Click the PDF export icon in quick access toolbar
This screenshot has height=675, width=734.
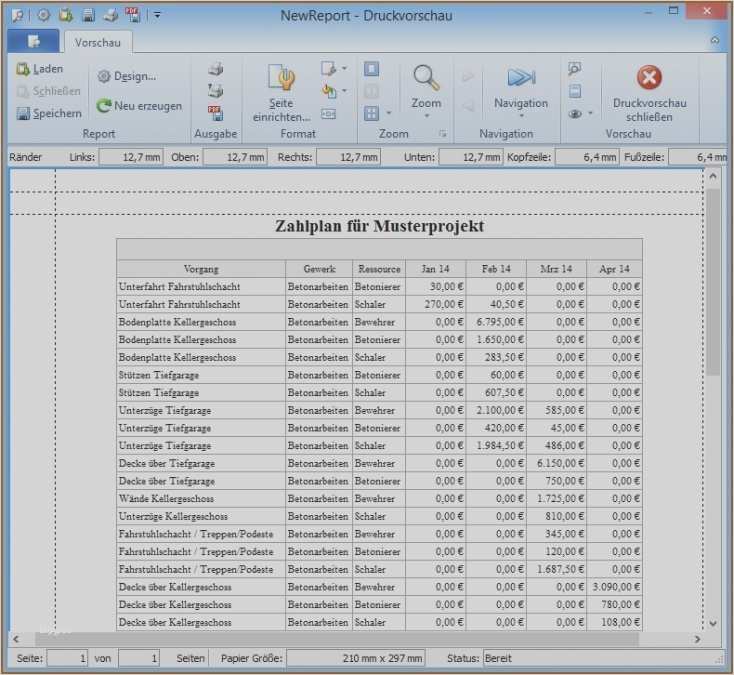(x=132, y=15)
